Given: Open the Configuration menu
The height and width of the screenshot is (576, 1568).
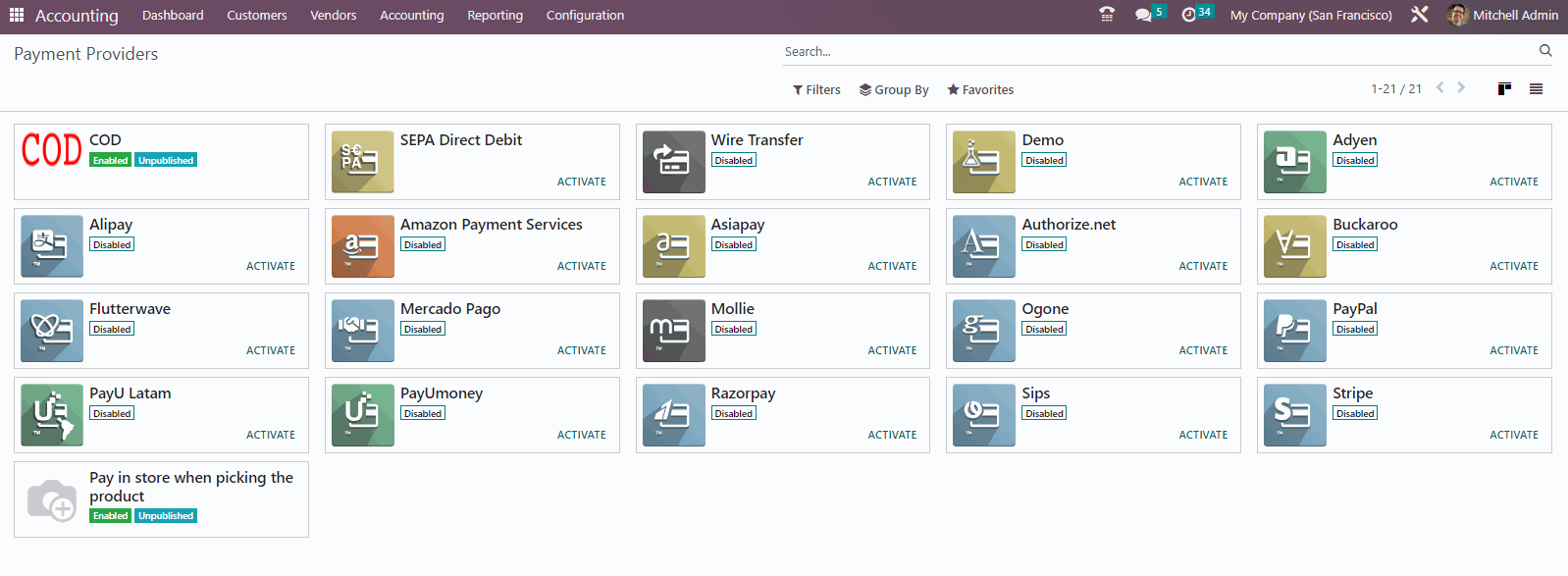Looking at the screenshot, I should click(x=585, y=15).
